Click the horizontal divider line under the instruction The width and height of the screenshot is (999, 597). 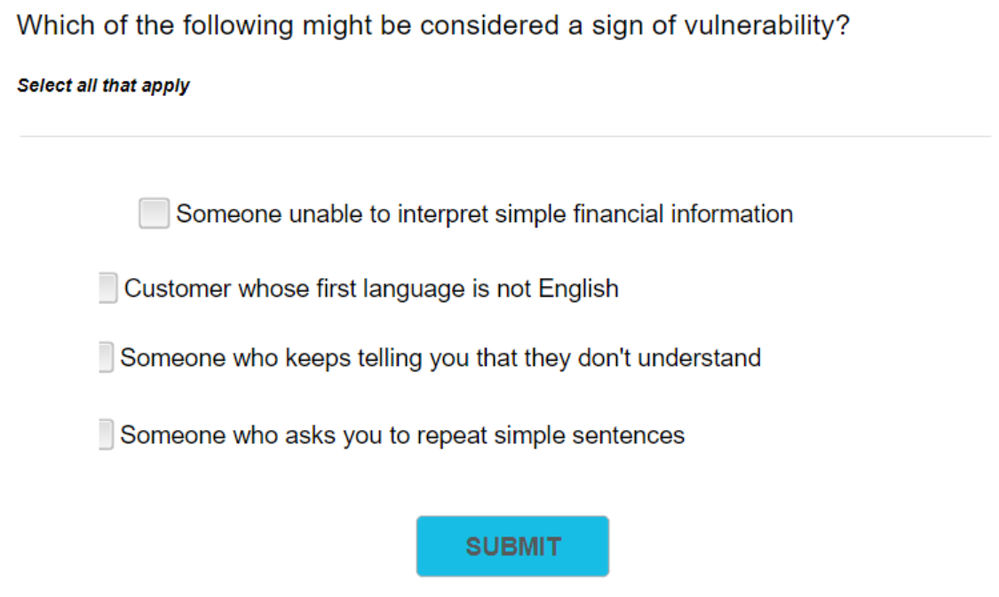tap(504, 136)
